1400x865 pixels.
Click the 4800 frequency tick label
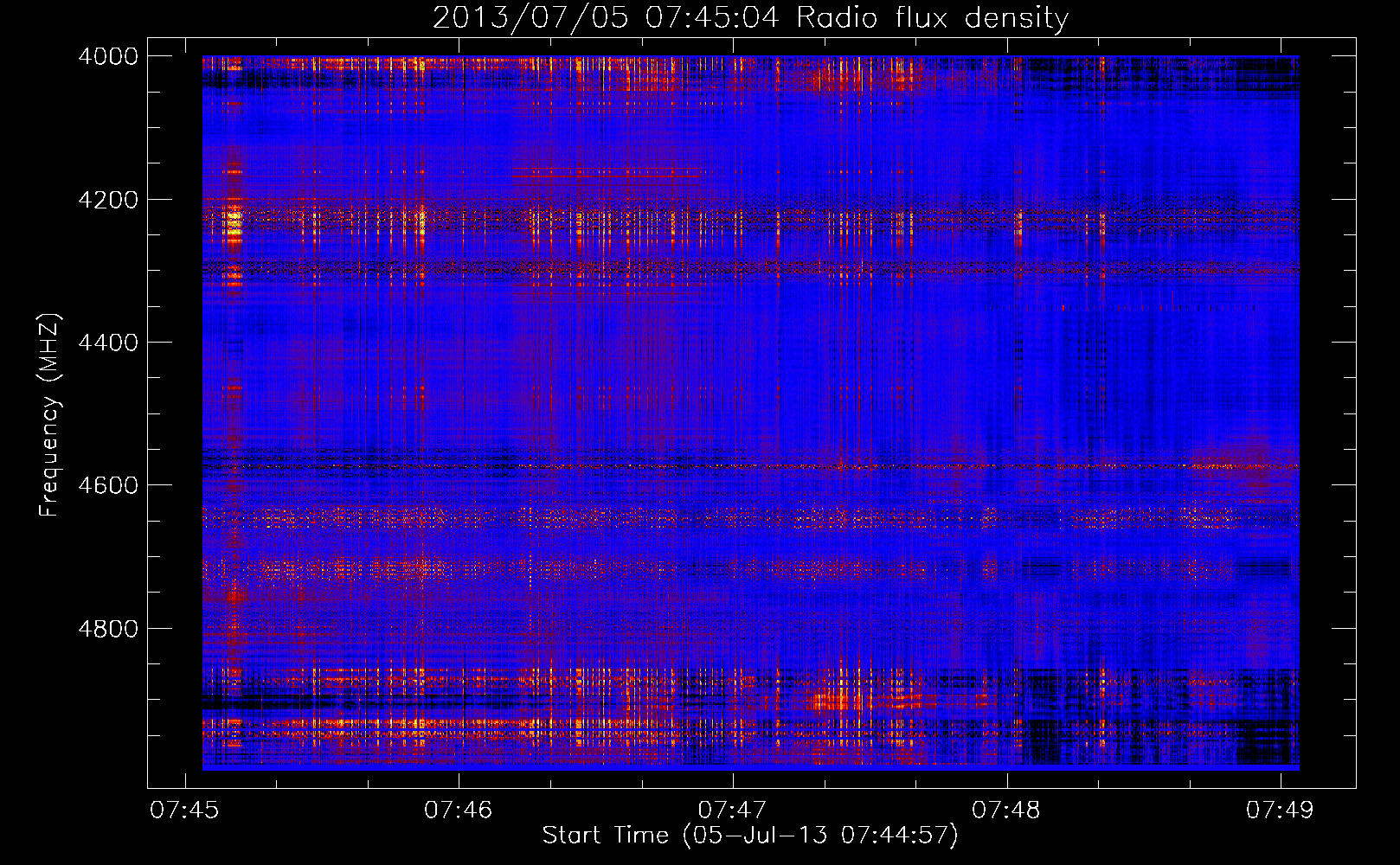click(108, 628)
